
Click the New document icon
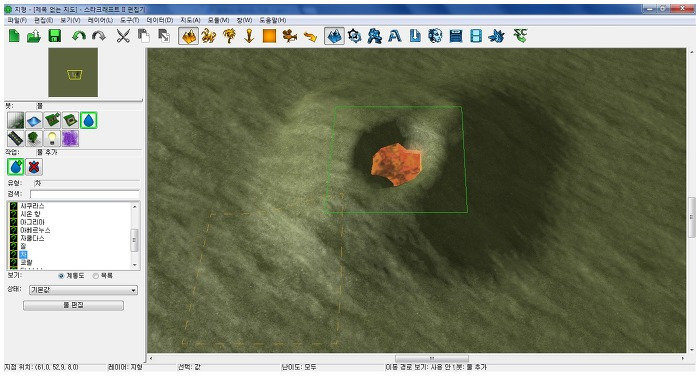click(x=14, y=36)
